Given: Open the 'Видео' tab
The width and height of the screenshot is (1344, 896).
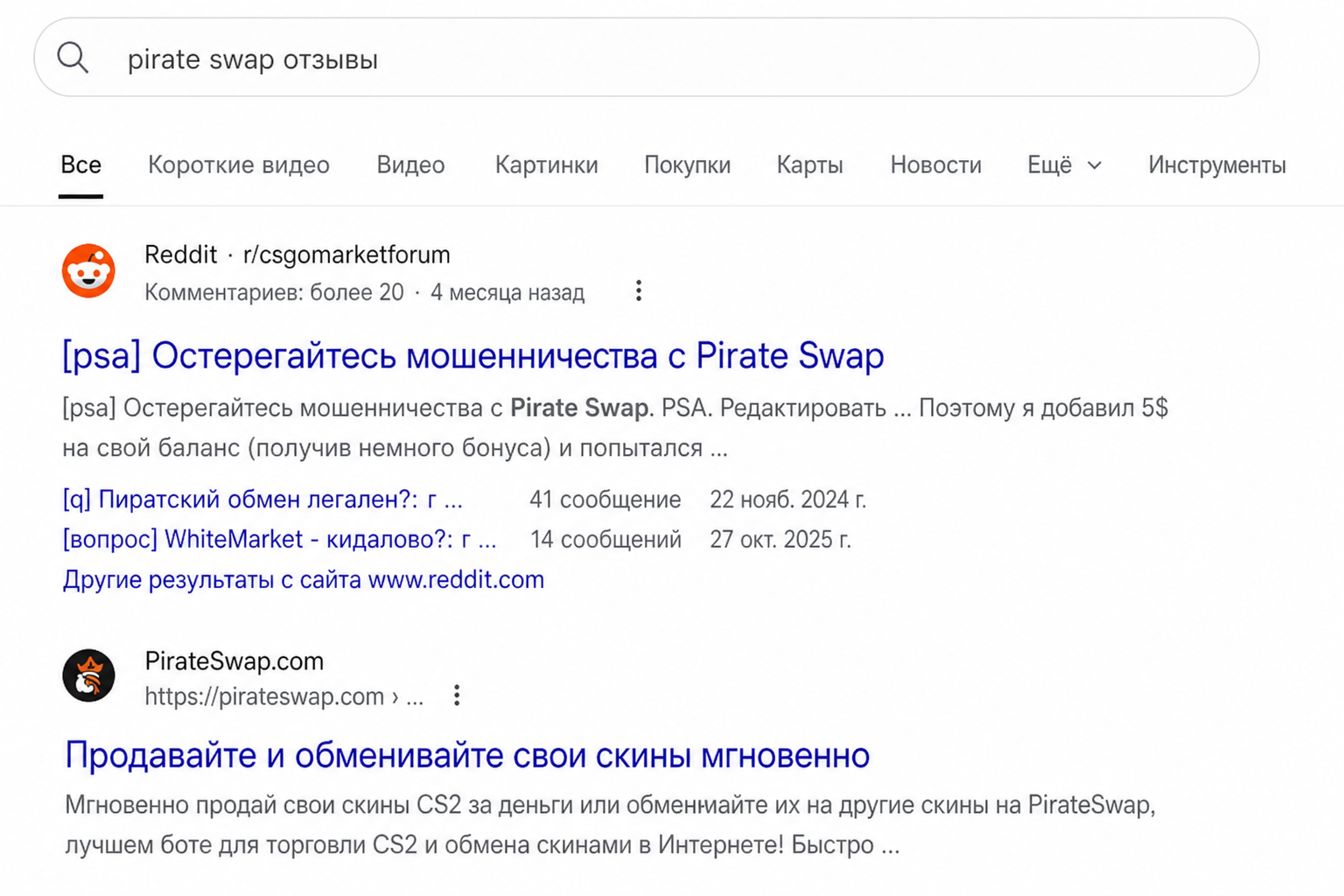Looking at the screenshot, I should pos(410,164).
